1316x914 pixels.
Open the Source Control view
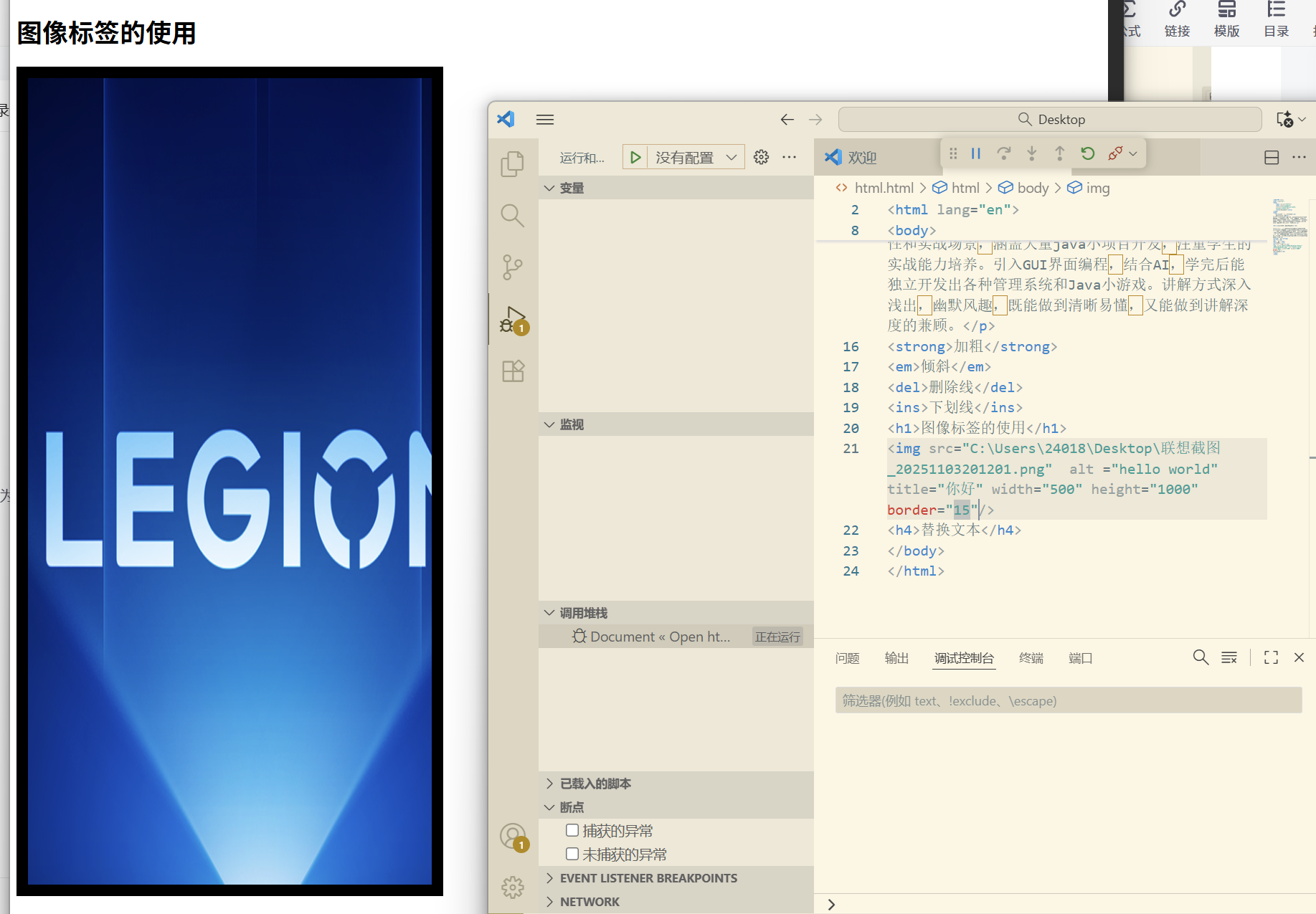point(512,267)
